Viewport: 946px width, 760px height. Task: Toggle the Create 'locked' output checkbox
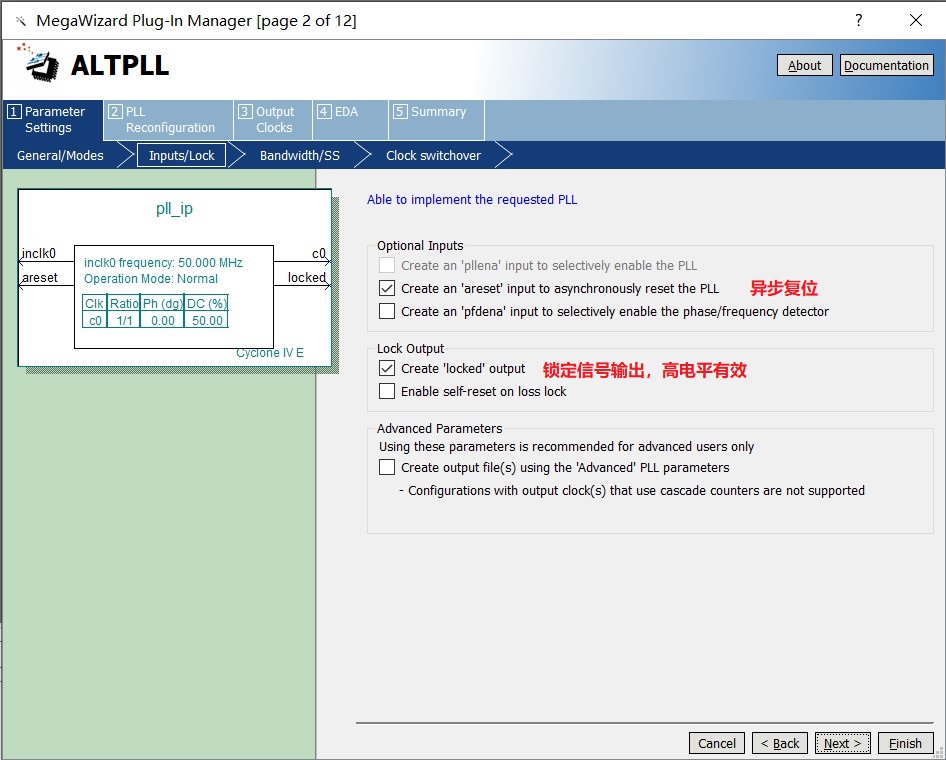[x=387, y=369]
